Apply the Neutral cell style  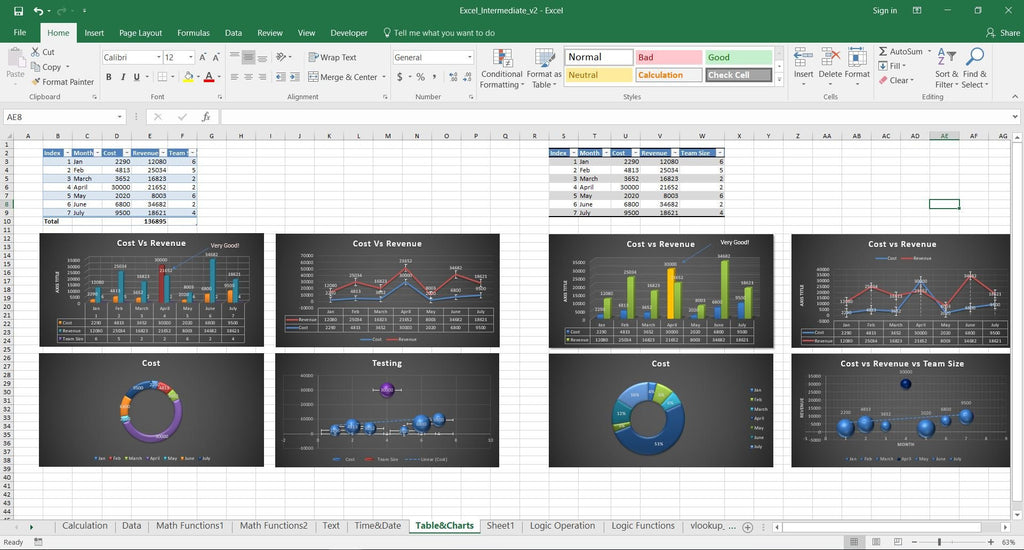click(x=598, y=75)
